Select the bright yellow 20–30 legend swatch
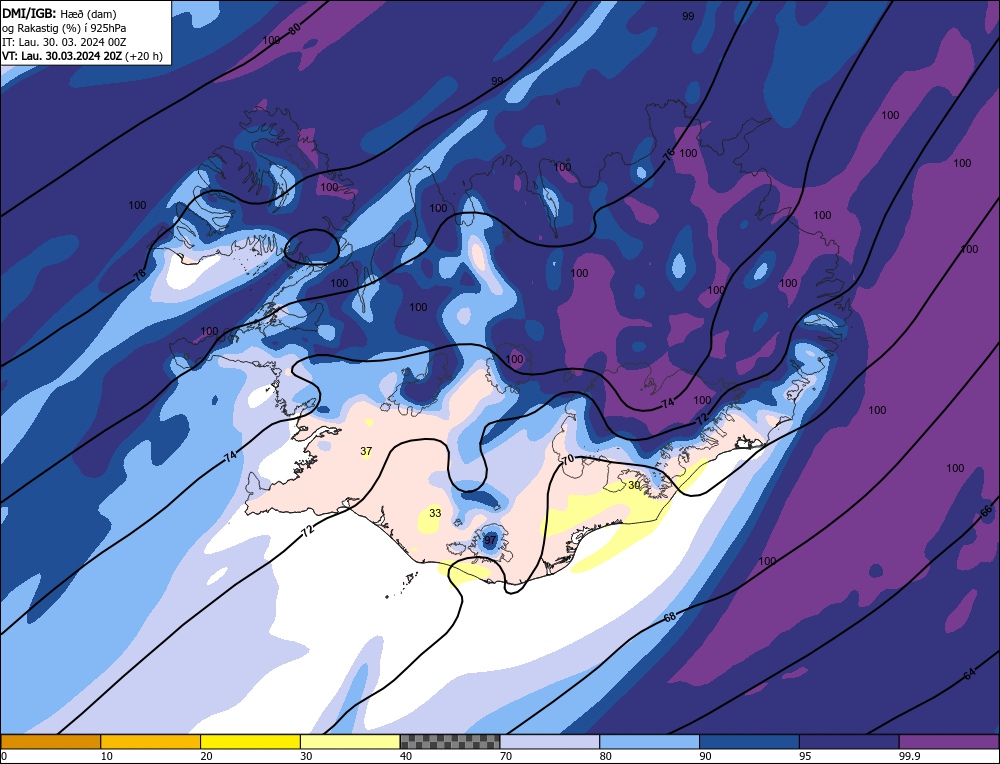Screen dimensions: 1000x764 click(x=250, y=741)
